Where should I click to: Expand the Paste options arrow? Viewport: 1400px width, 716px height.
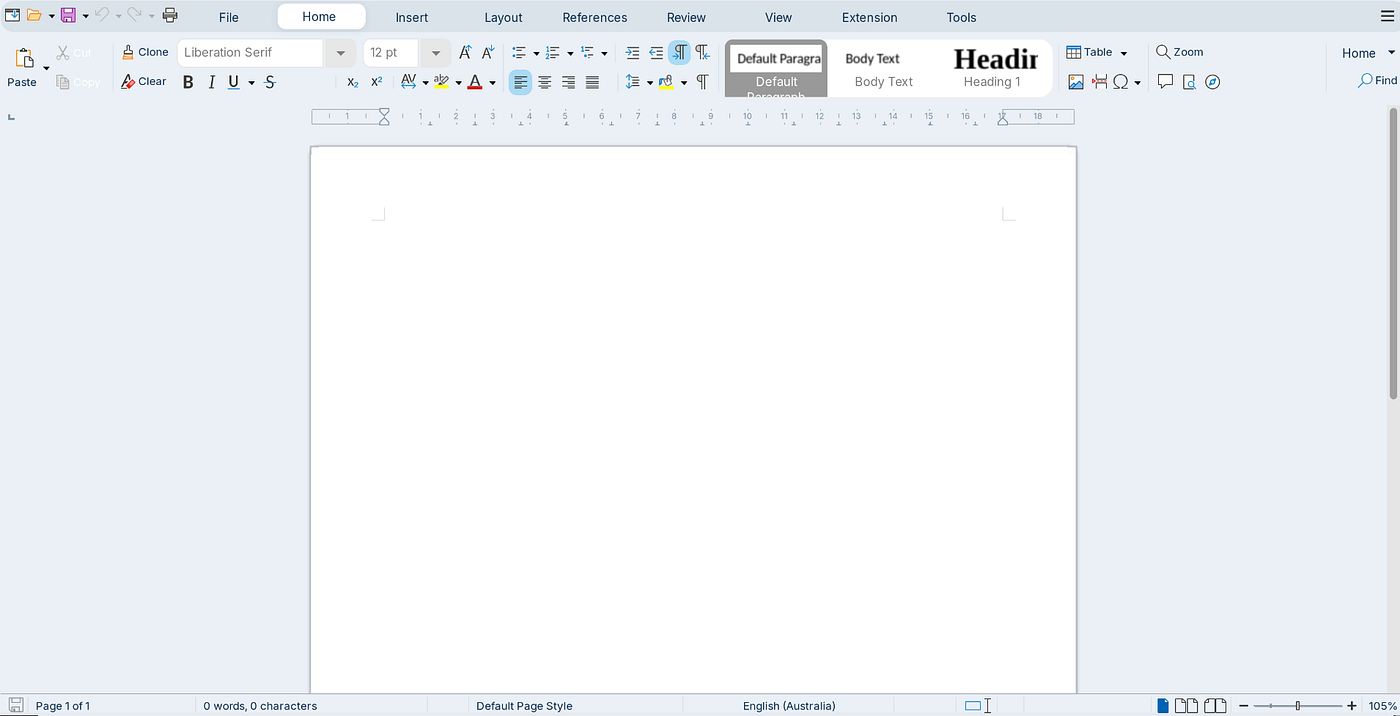[x=46, y=67]
